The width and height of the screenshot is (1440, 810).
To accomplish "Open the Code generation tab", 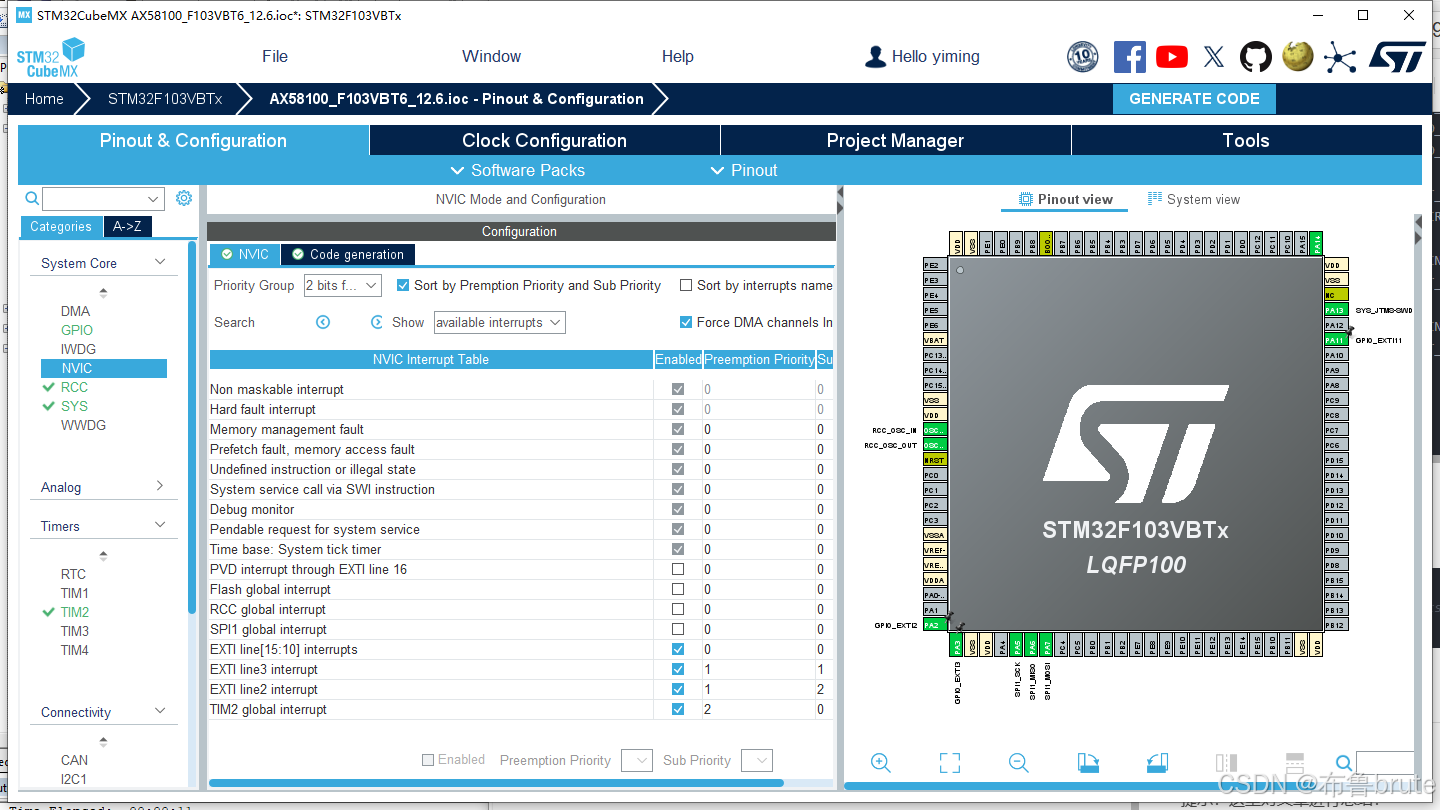I will pos(348,254).
